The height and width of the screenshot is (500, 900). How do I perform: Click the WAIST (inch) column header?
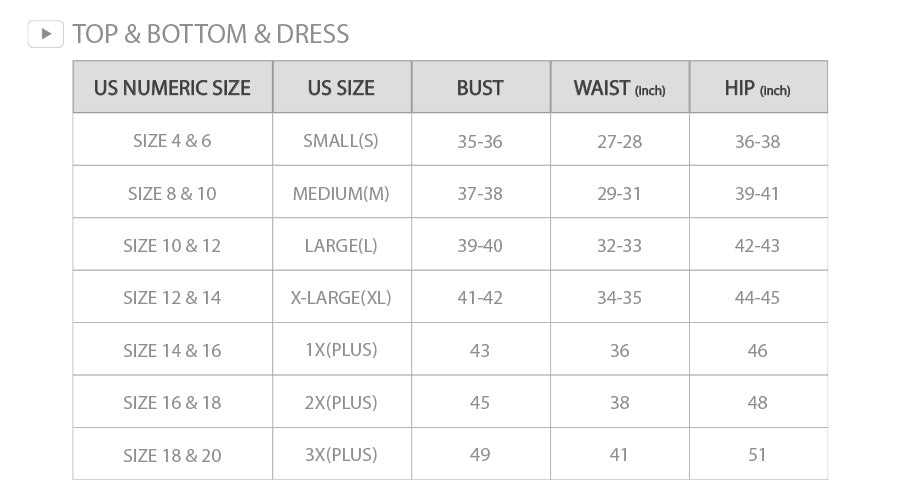pos(619,88)
